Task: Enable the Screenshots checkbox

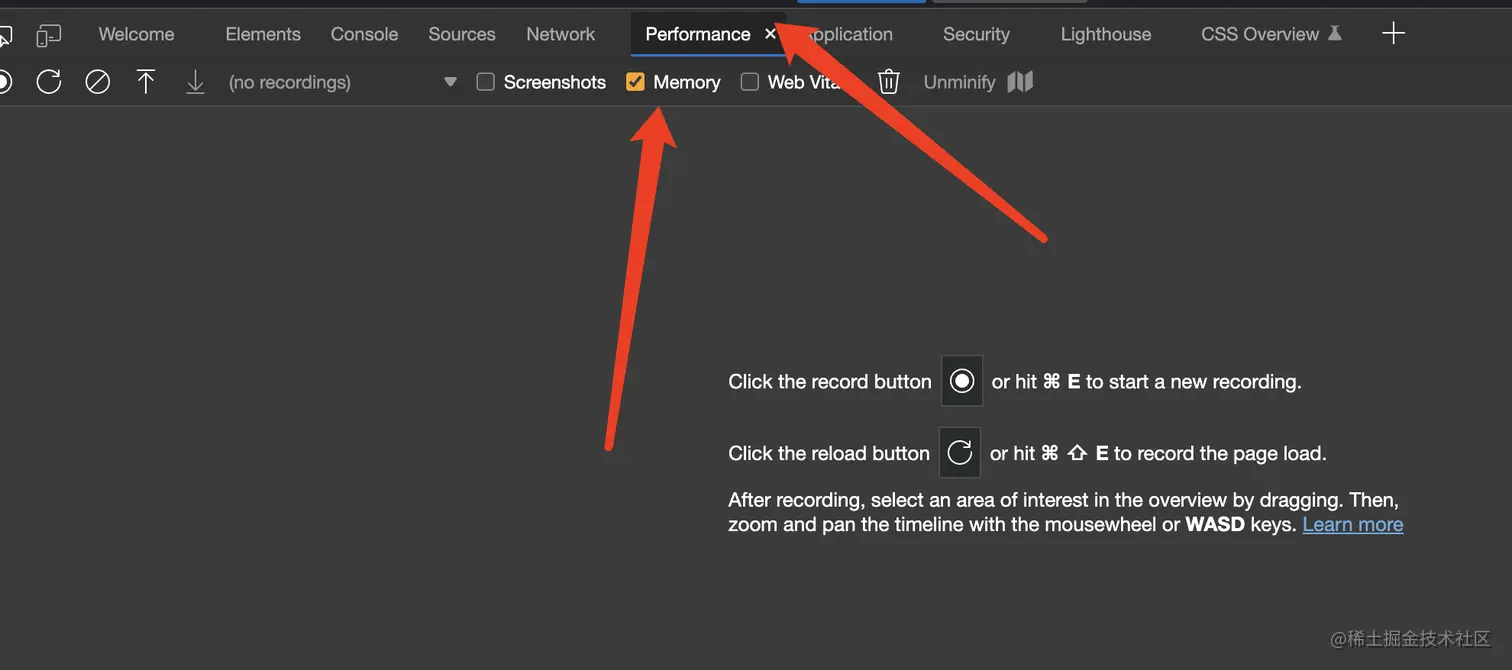Action: (x=486, y=82)
